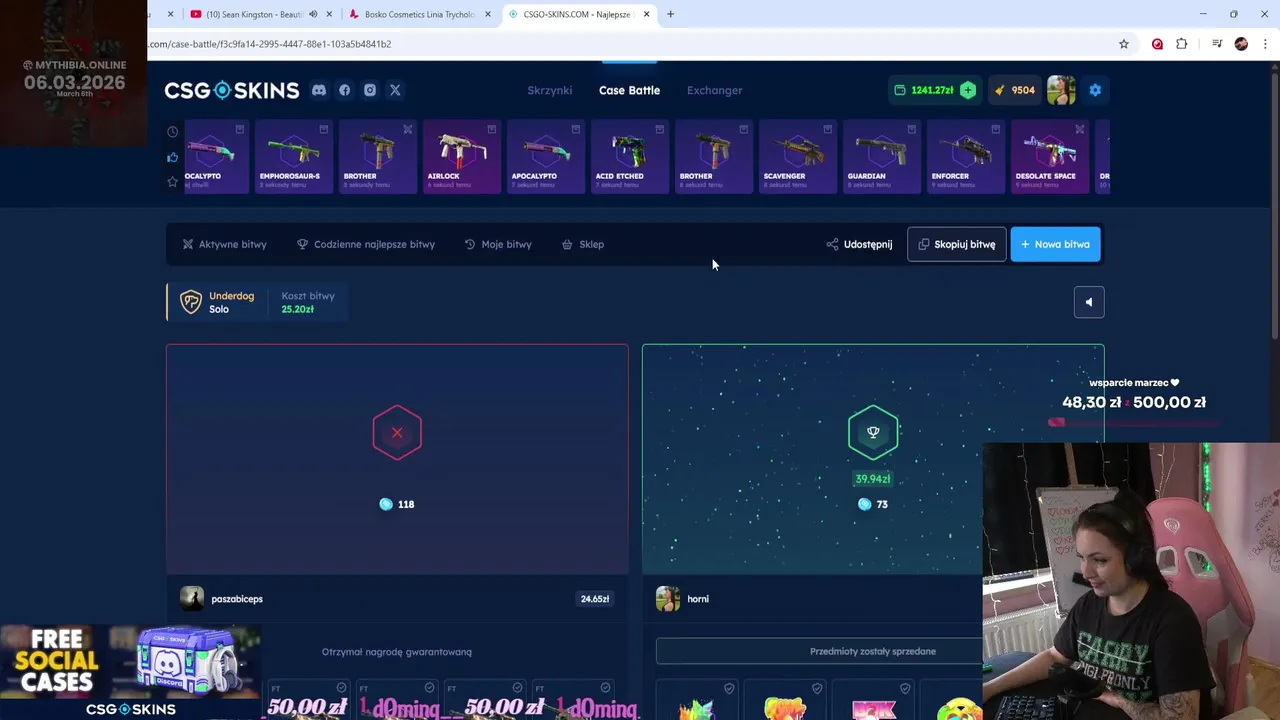Screen dimensions: 1280x720
Task: Open the AIRLOCK drop thumbnail
Action: point(461,156)
